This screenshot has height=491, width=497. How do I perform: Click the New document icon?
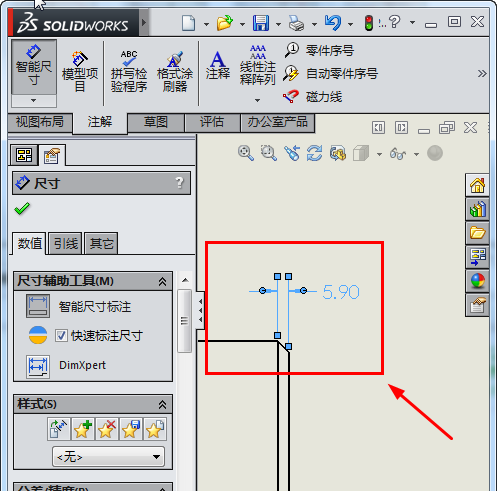(x=188, y=23)
